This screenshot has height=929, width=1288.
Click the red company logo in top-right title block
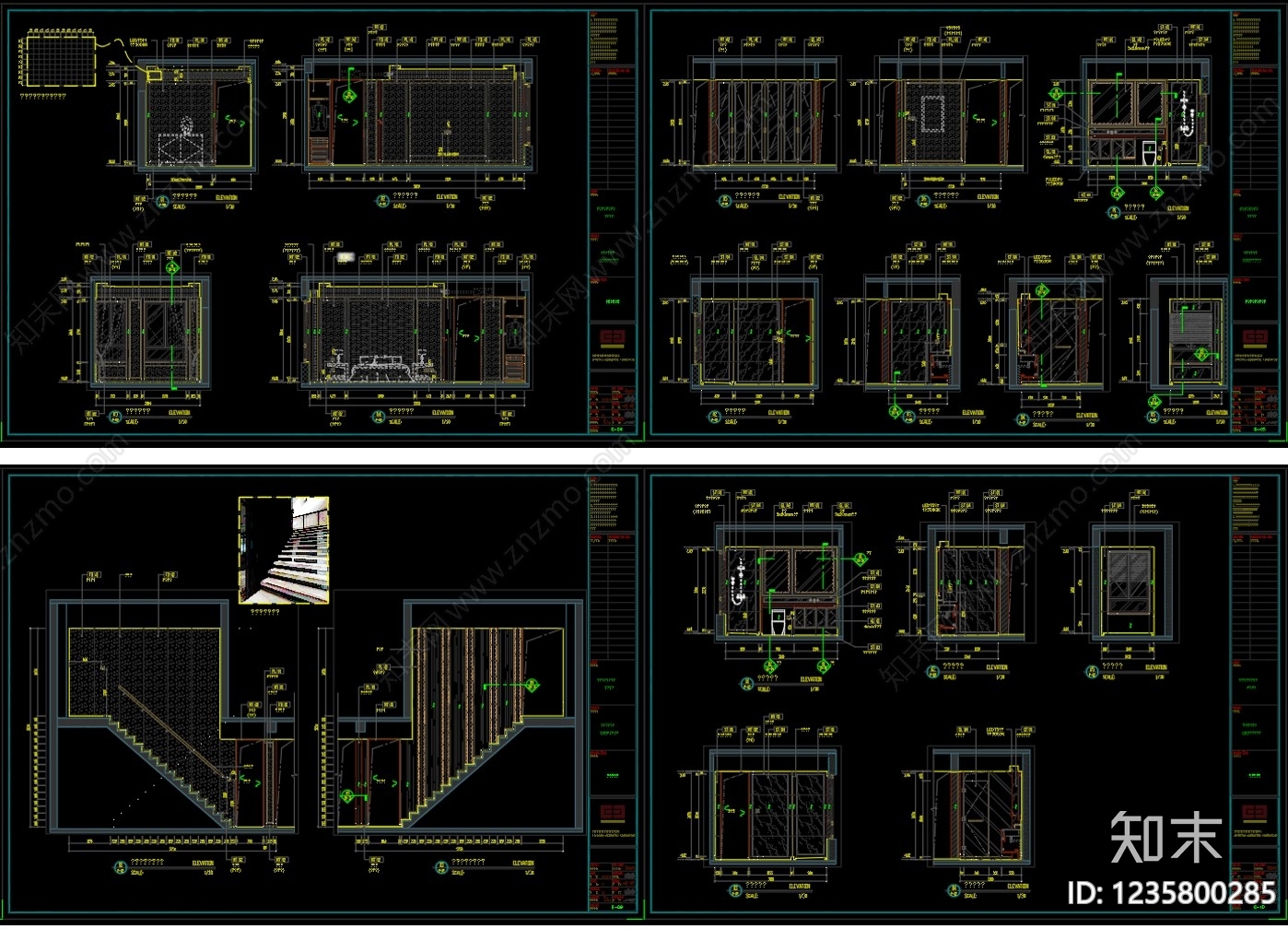coord(1255,337)
